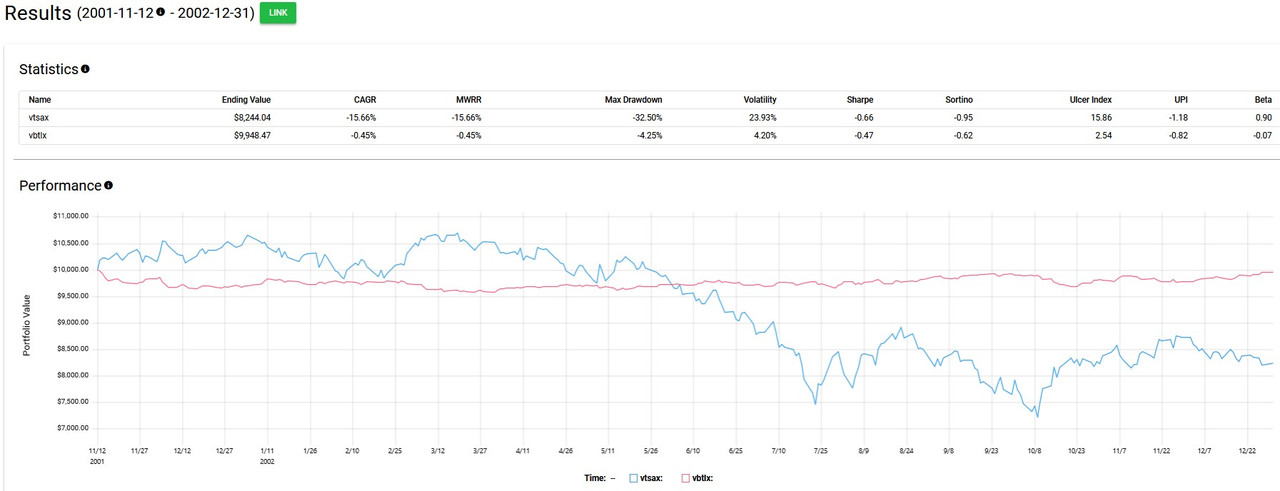The image size is (1280, 491).
Task: Click the 15.86 Ulcer Index cell
Action: pos(1102,118)
